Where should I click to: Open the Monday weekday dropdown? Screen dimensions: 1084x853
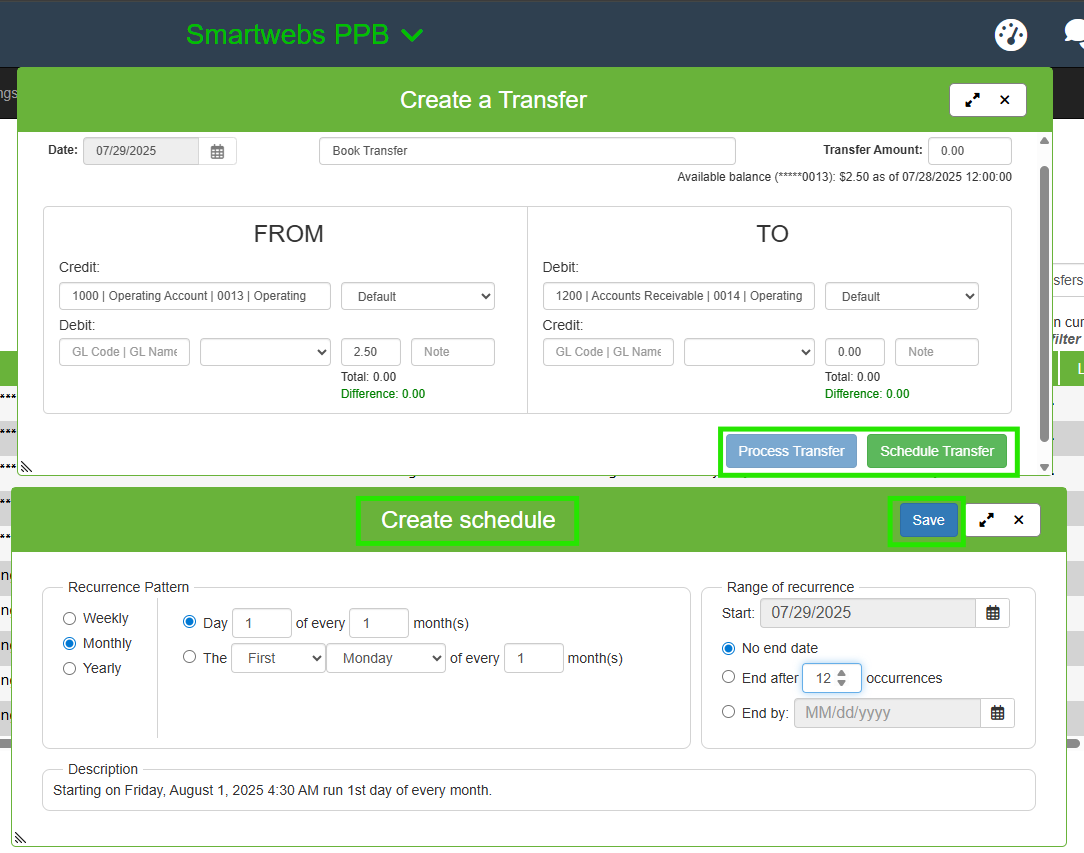(x=385, y=658)
